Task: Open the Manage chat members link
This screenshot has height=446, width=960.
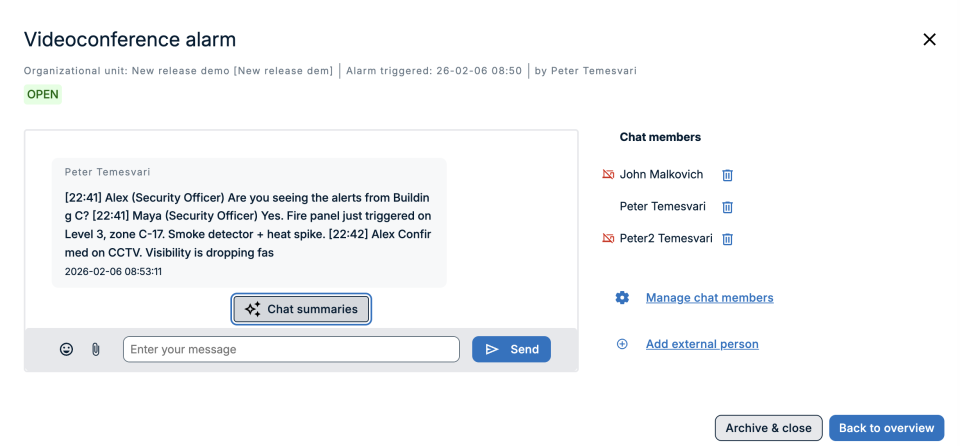Action: (x=709, y=297)
